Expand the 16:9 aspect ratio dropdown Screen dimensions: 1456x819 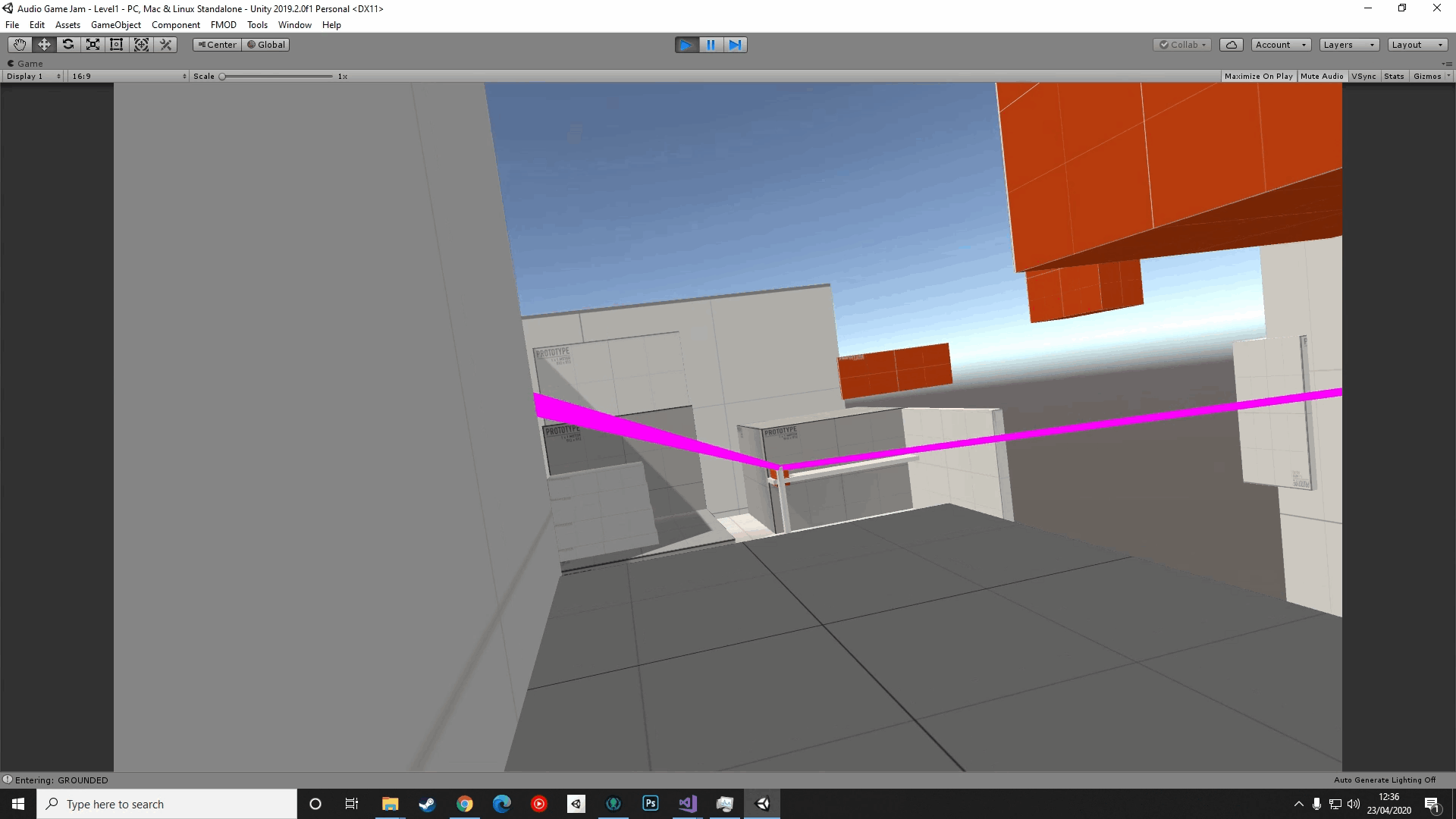click(x=129, y=76)
